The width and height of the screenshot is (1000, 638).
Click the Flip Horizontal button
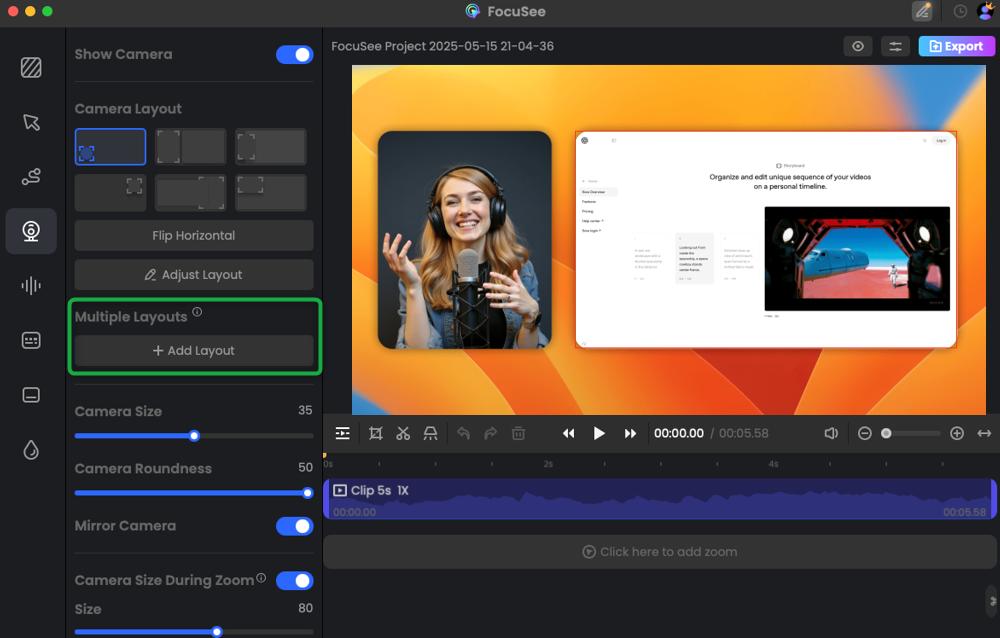[x=194, y=235]
